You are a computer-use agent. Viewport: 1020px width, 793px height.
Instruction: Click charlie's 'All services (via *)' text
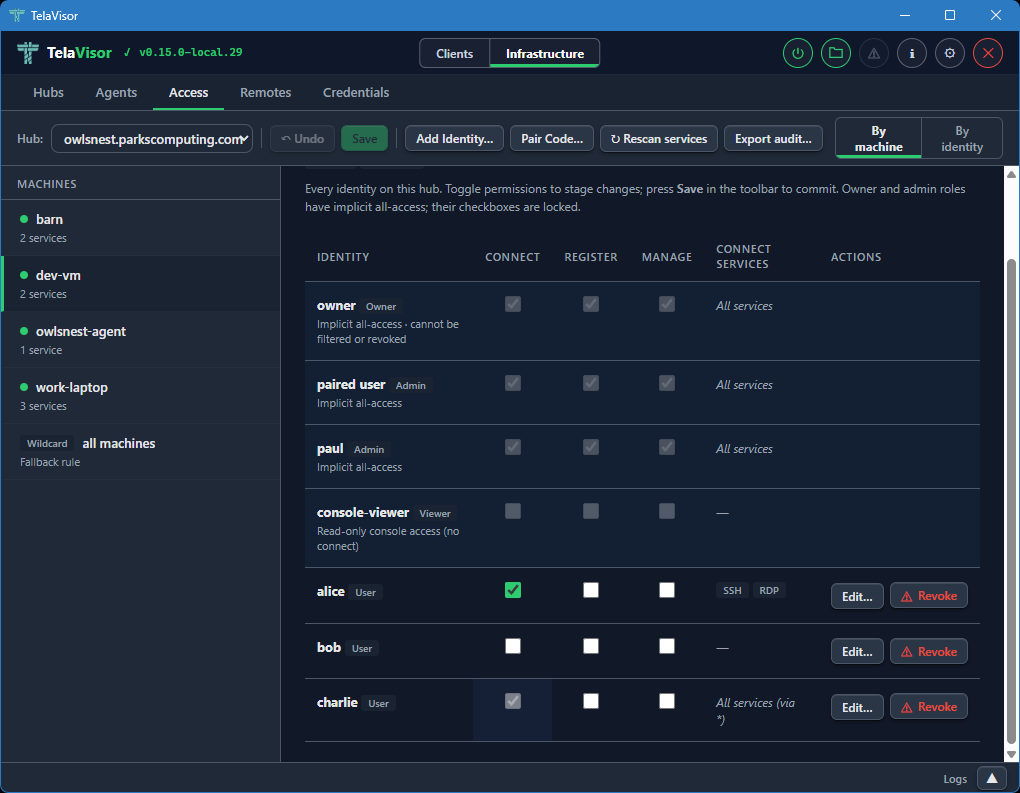click(x=755, y=710)
